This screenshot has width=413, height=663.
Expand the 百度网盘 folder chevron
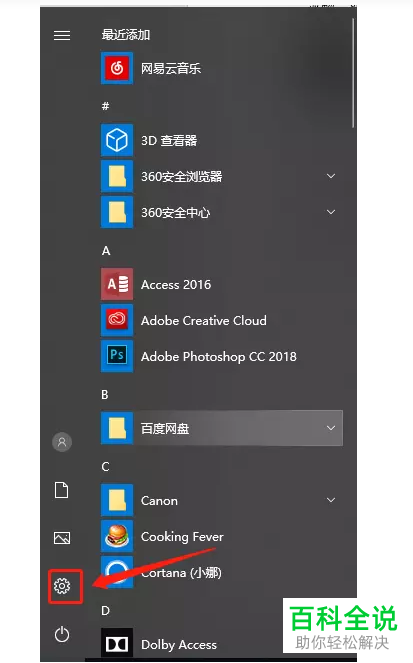[331, 428]
